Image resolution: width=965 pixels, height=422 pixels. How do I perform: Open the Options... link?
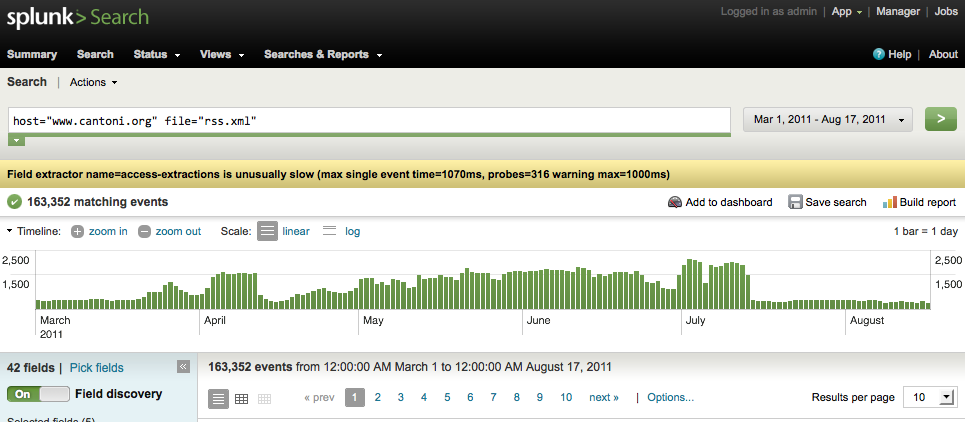tap(671, 397)
